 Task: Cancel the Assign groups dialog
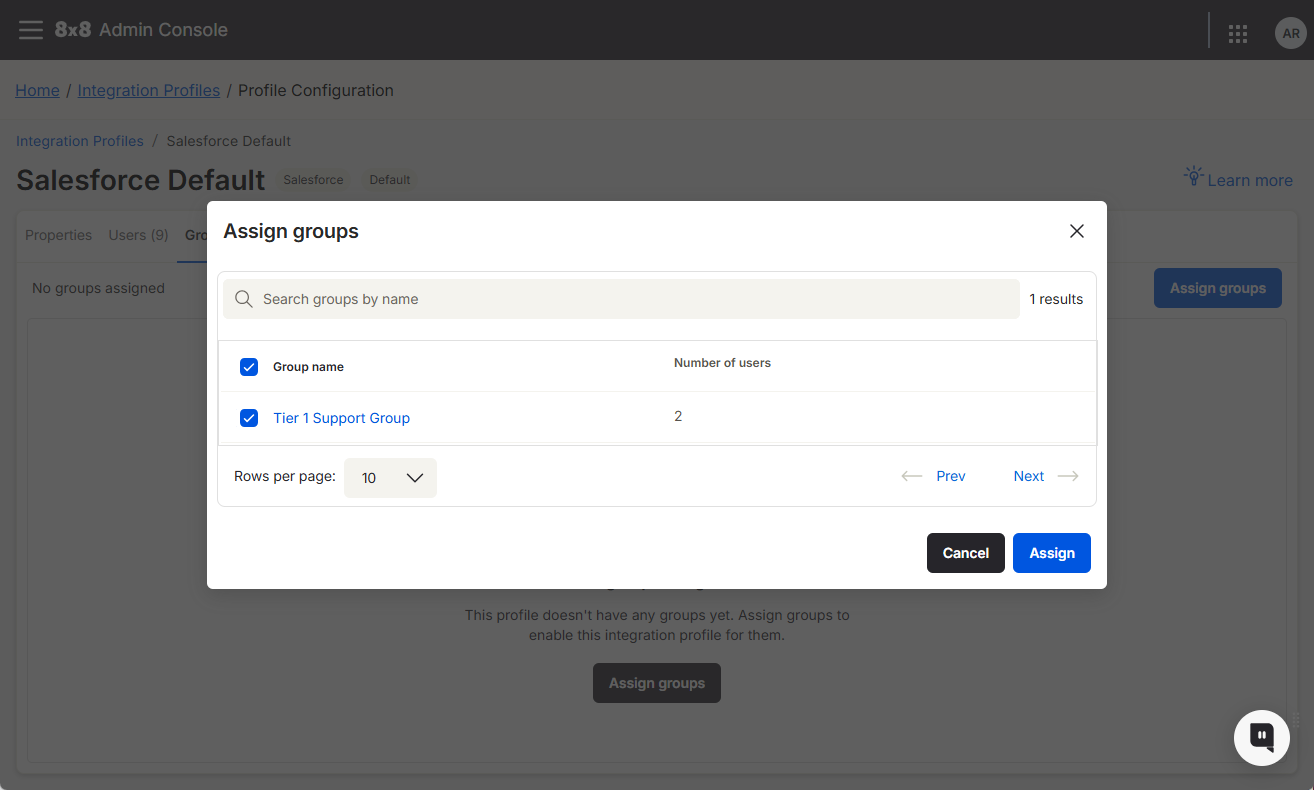click(966, 553)
